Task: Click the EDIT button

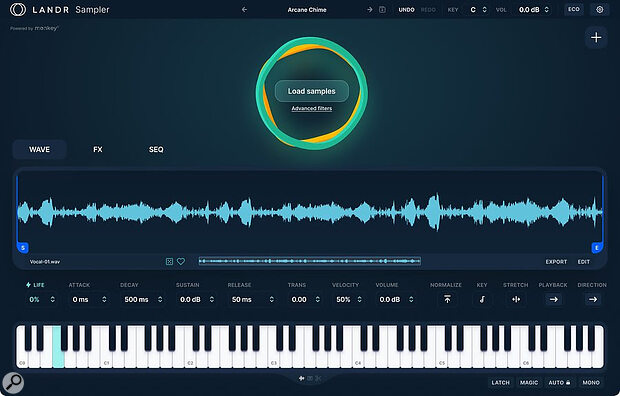Action: point(584,262)
